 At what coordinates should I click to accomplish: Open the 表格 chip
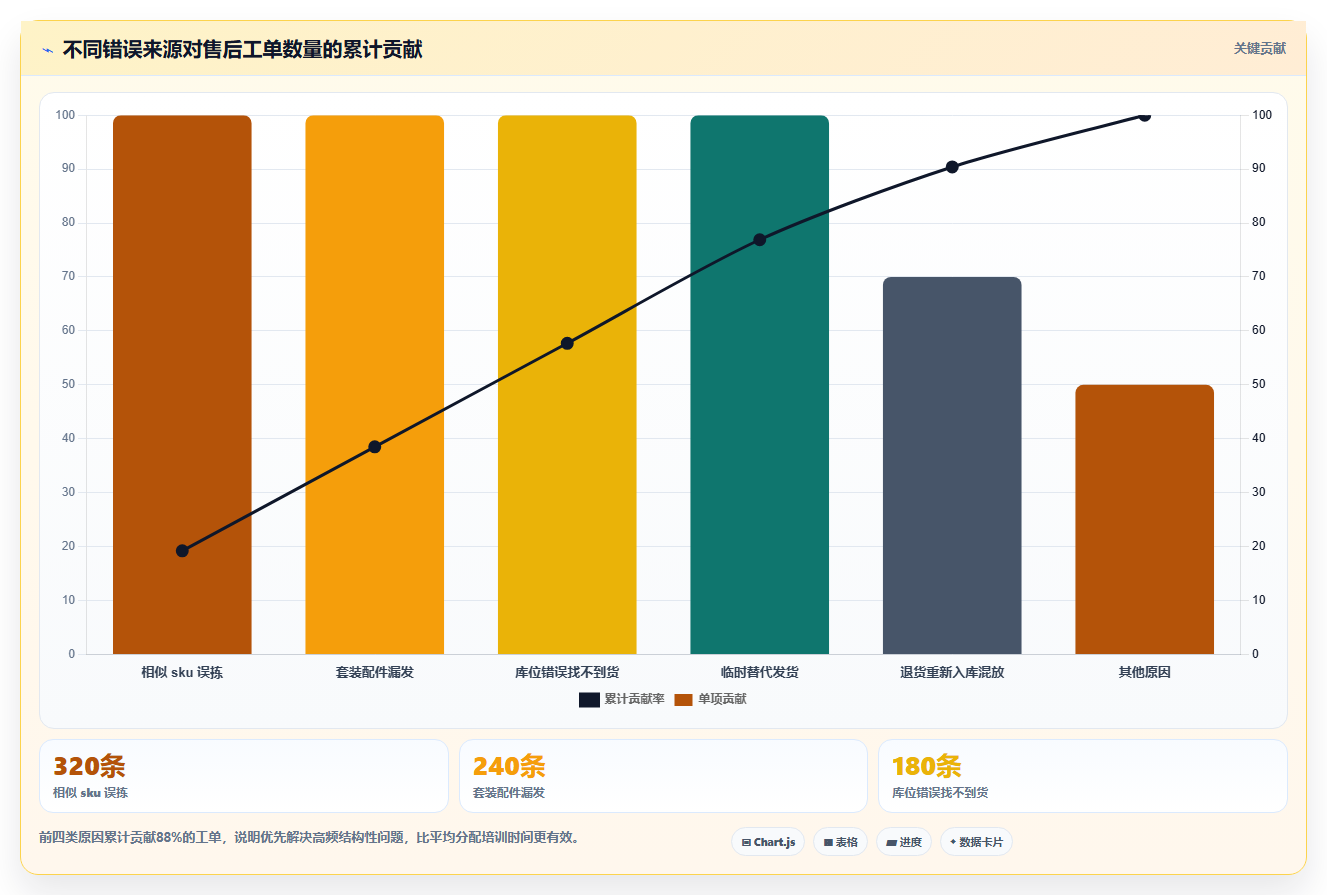[840, 842]
